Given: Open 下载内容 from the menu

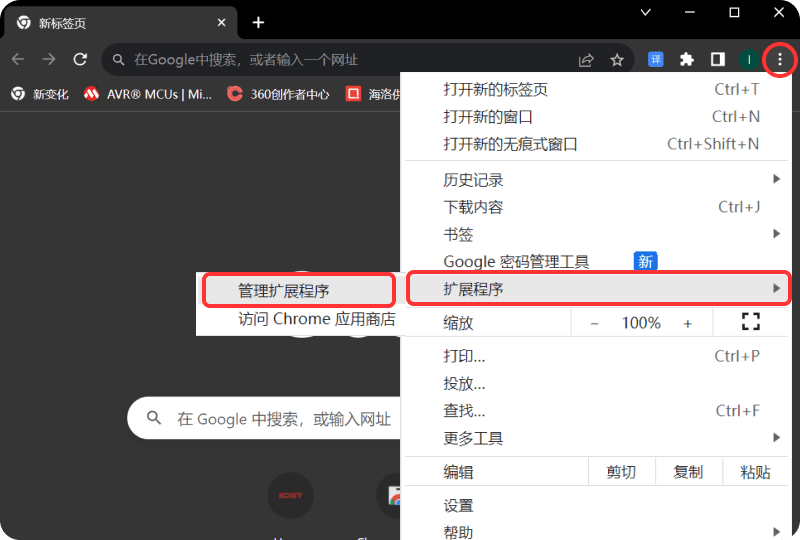Looking at the screenshot, I should pyautogui.click(x=596, y=207).
